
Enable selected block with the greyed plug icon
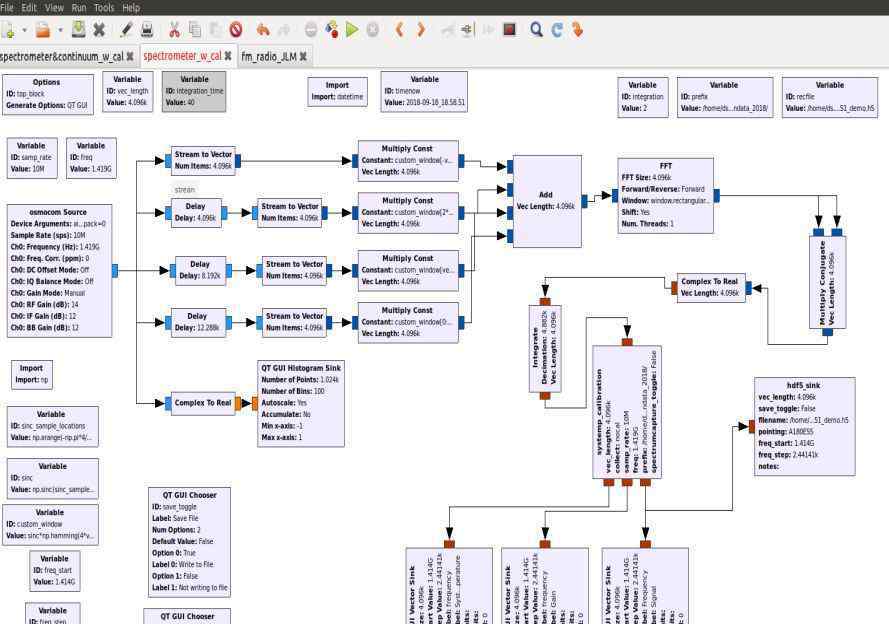coord(448,29)
